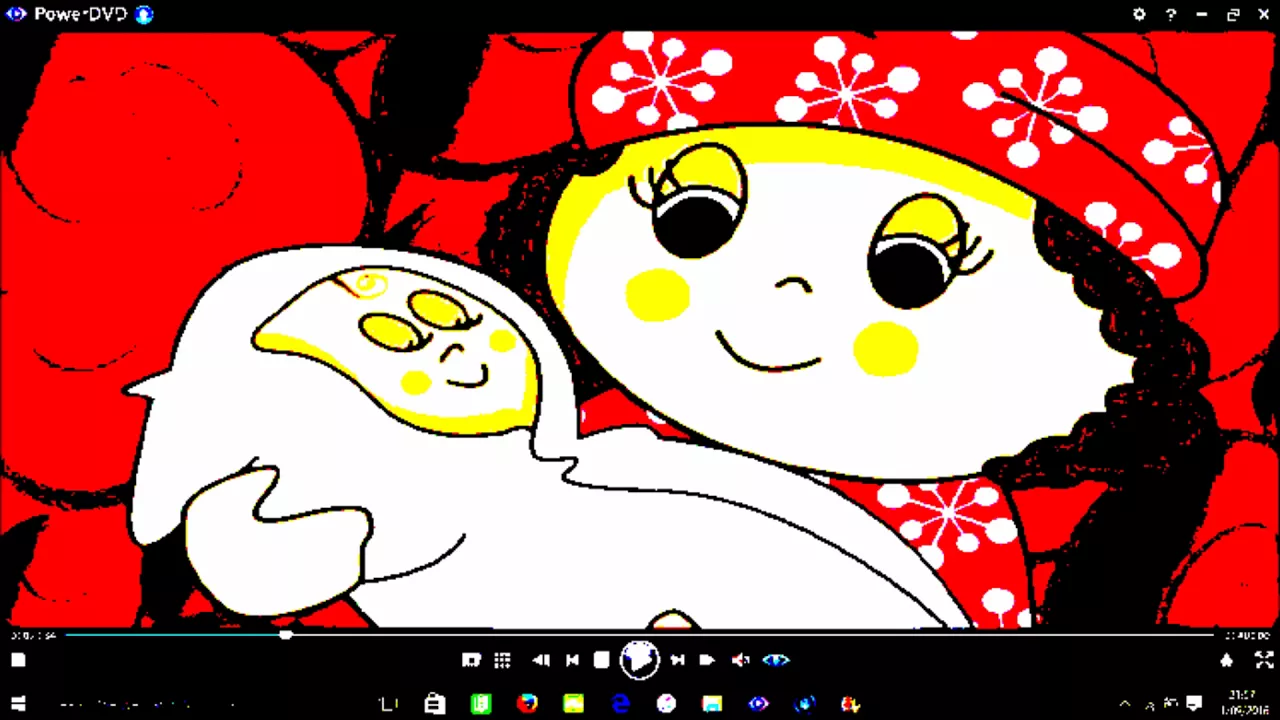
Task: Fast forward the video
Action: click(707, 660)
